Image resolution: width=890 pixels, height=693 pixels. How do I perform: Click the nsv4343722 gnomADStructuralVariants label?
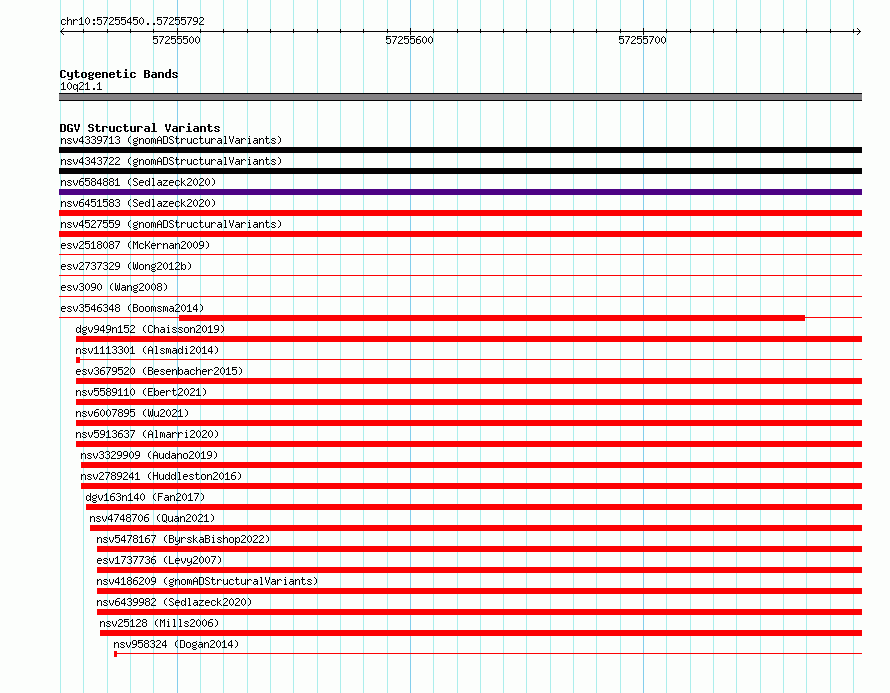171,161
